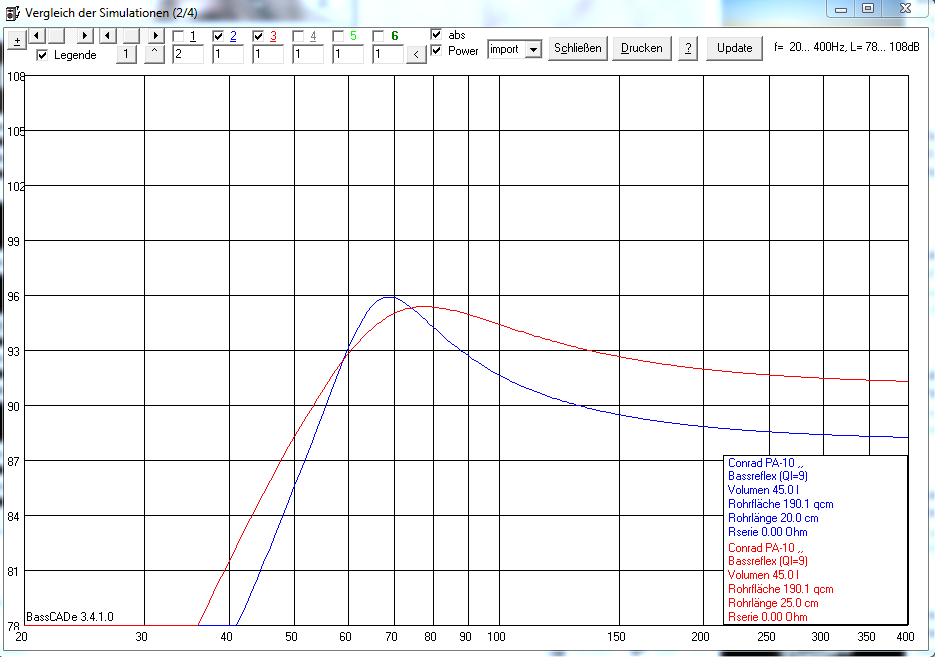Screen dimensions: 935x657
Task: Click the Update button
Action: pyautogui.click(x=735, y=48)
